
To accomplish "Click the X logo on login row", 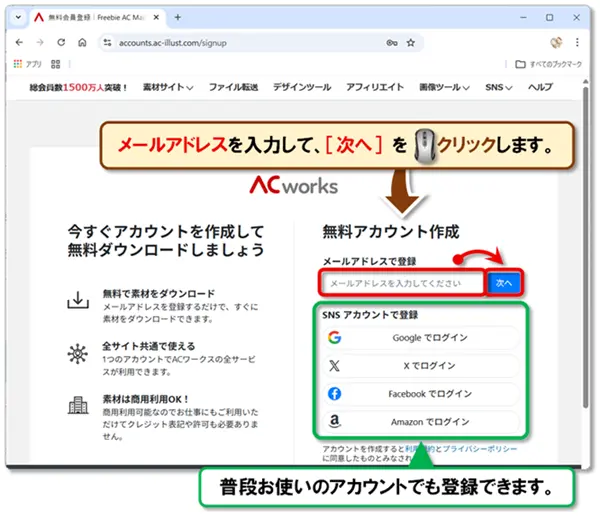I will pyautogui.click(x=334, y=366).
